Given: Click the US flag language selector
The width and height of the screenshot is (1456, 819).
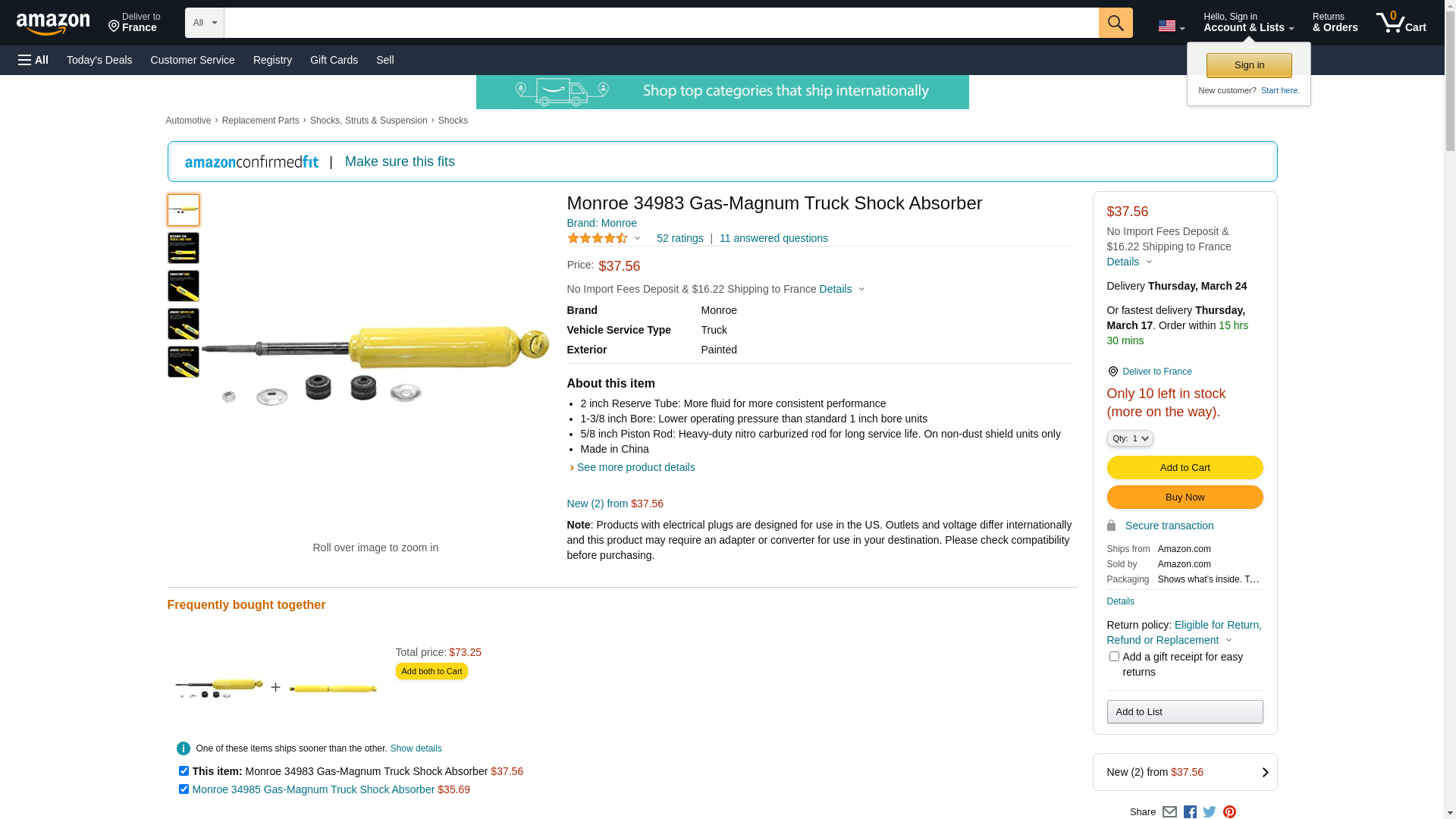Looking at the screenshot, I should pos(1171,26).
